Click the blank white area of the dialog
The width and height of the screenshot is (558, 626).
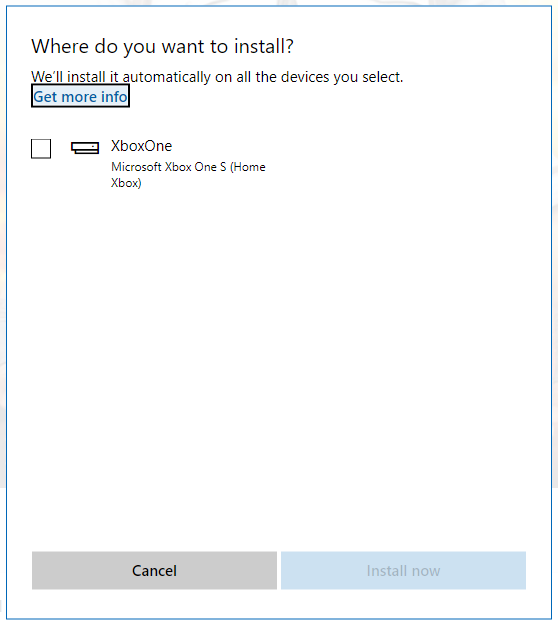[x=279, y=359]
